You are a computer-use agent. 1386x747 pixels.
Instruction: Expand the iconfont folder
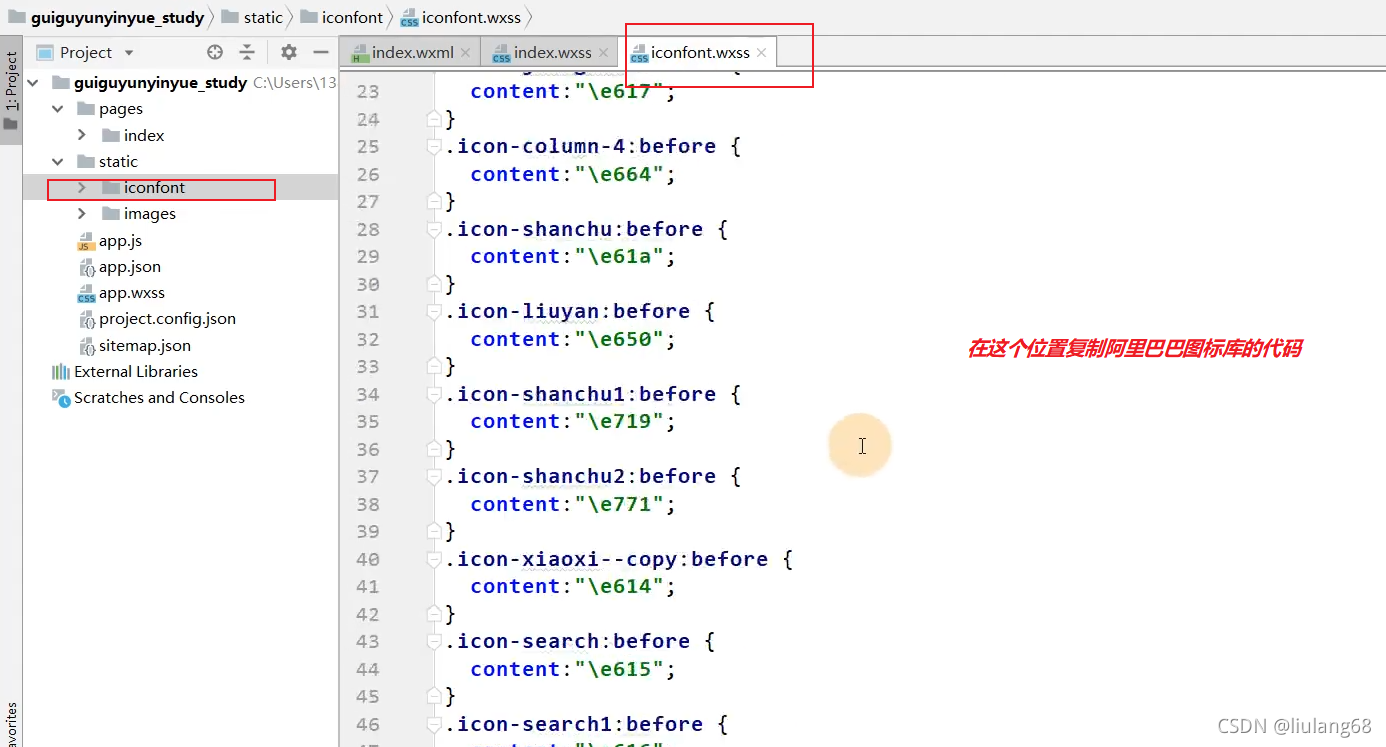point(82,187)
